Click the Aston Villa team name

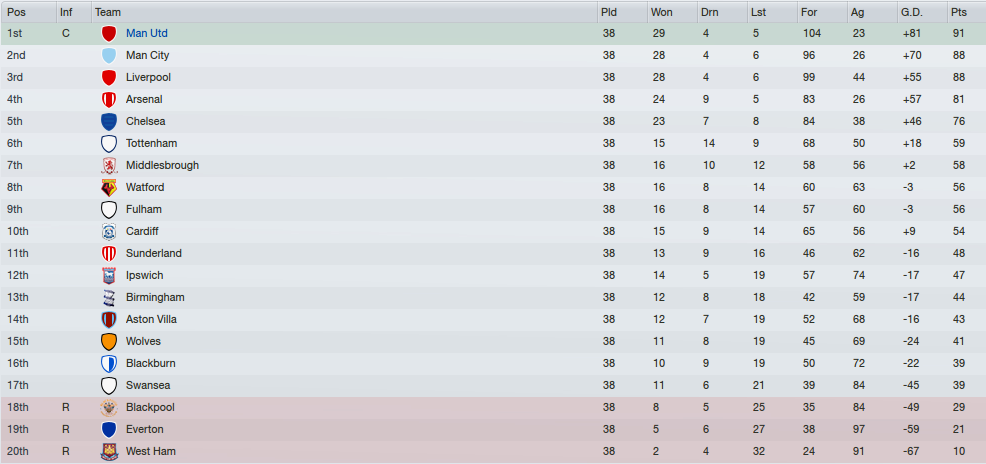(x=151, y=319)
